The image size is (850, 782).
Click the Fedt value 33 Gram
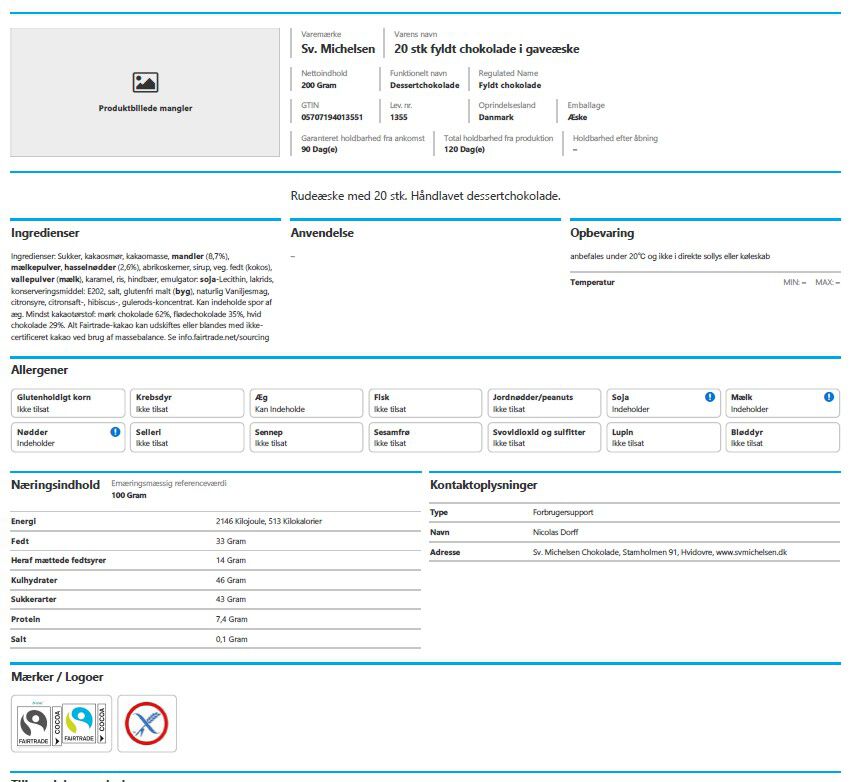pyautogui.click(x=231, y=541)
